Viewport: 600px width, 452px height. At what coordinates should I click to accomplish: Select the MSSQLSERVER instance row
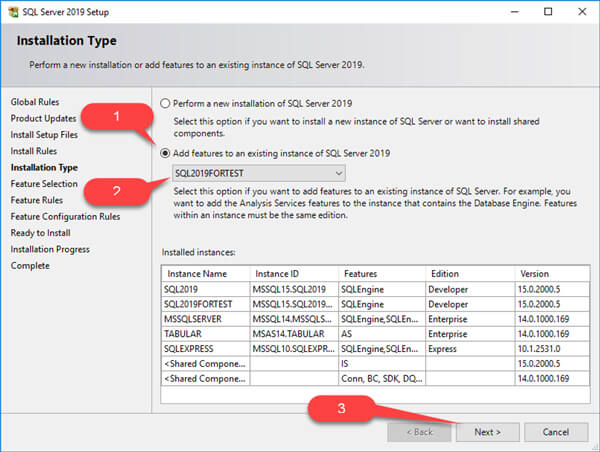[375, 319]
